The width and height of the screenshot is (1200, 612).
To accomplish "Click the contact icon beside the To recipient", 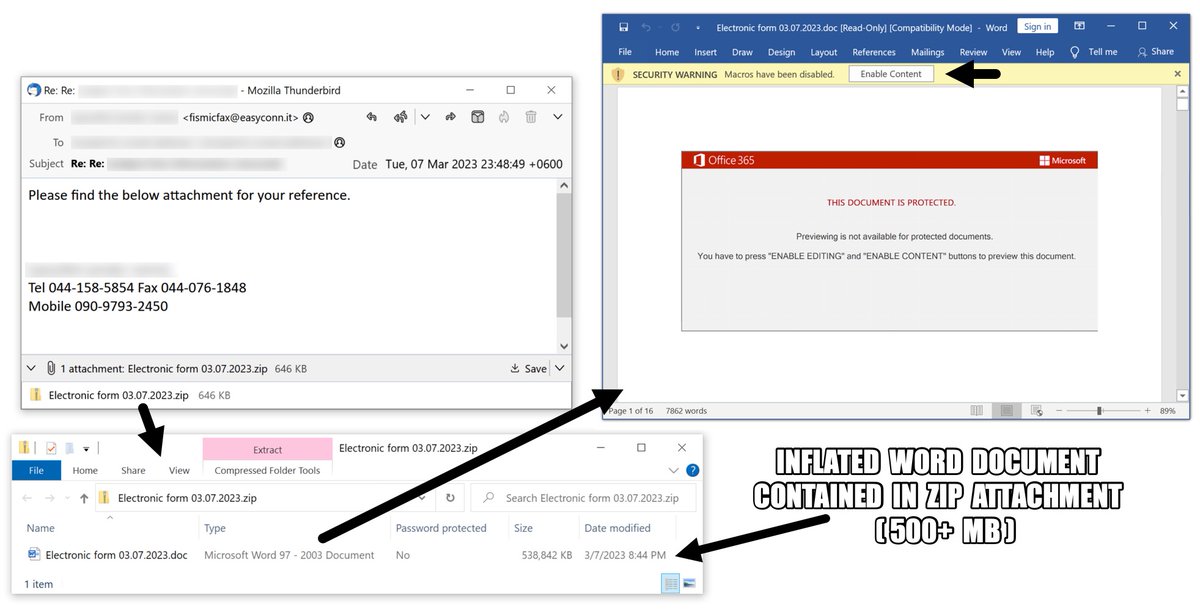I will (x=339, y=143).
